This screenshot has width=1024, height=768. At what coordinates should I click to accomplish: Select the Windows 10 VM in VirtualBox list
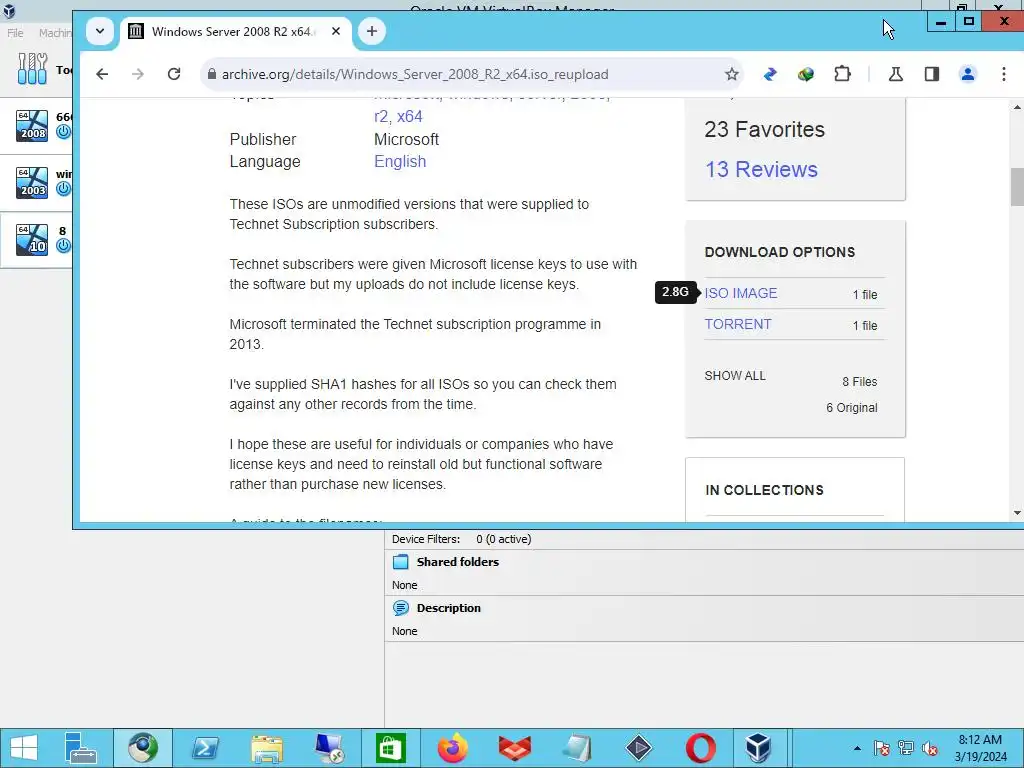[36, 240]
